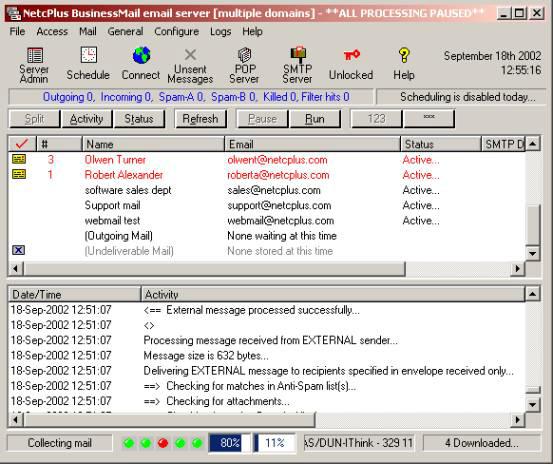Open the Logs menu
This screenshot has height=464, width=553.
(220, 32)
